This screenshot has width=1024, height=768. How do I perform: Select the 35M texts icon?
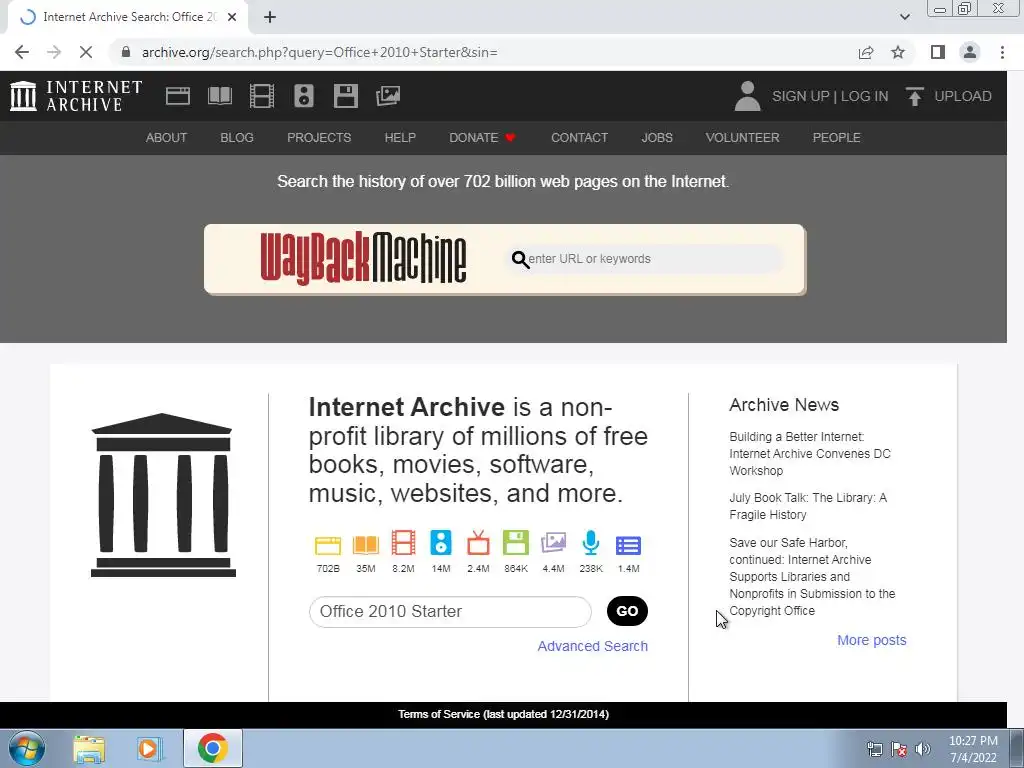pos(366,545)
